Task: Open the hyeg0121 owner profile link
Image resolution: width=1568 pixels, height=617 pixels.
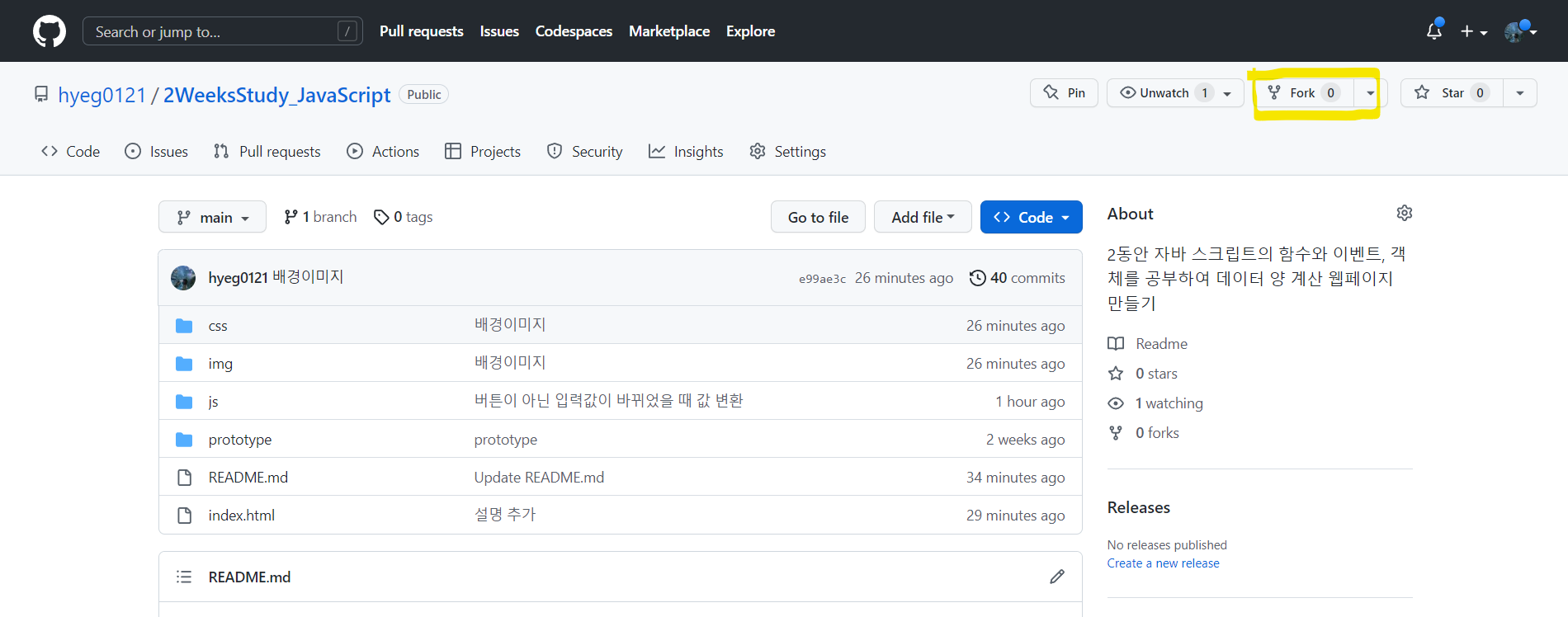Action: tap(102, 95)
